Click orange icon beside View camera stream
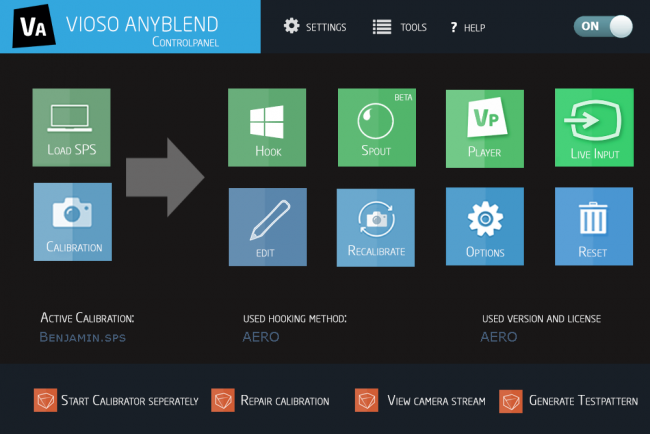 [x=366, y=400]
